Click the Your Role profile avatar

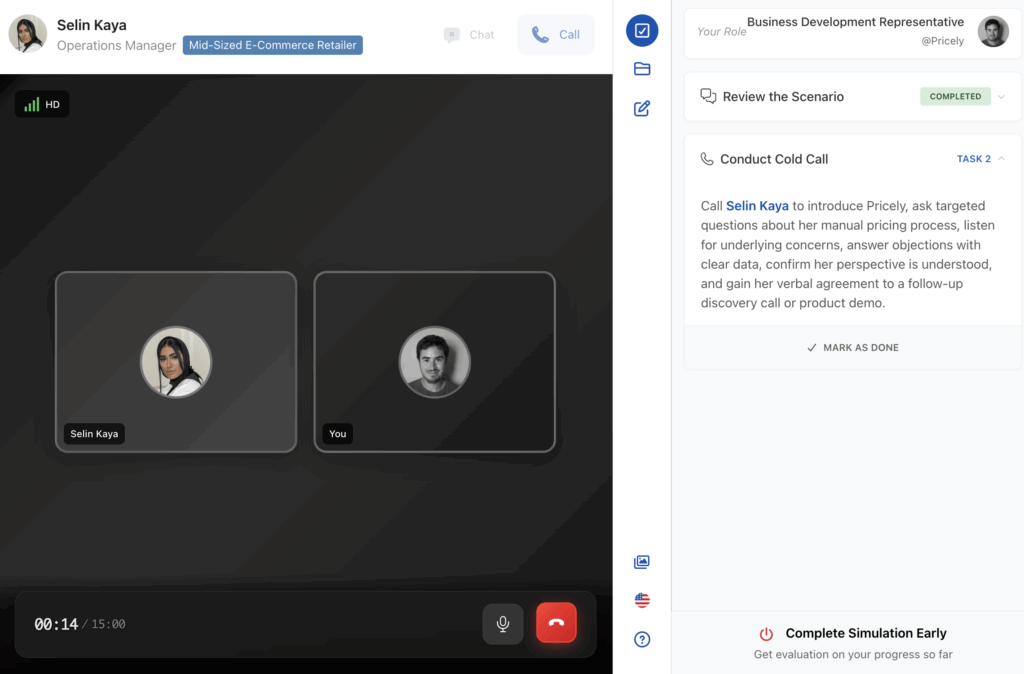pos(993,31)
